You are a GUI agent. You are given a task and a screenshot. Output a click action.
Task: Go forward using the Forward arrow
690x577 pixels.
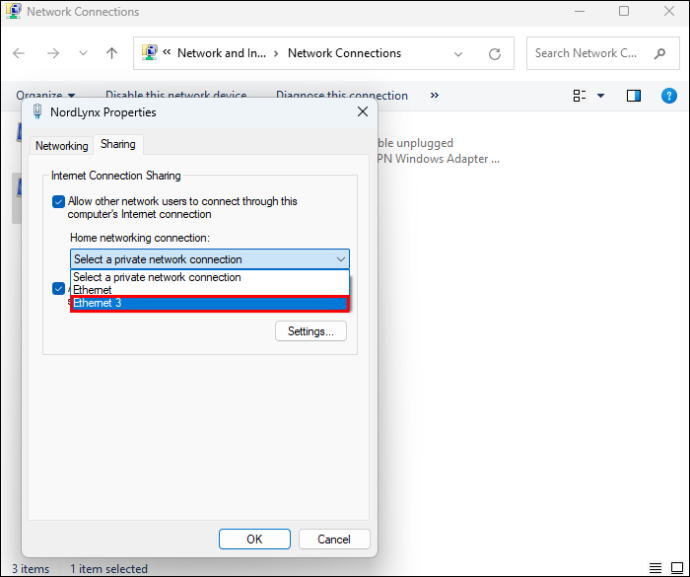[x=53, y=54]
